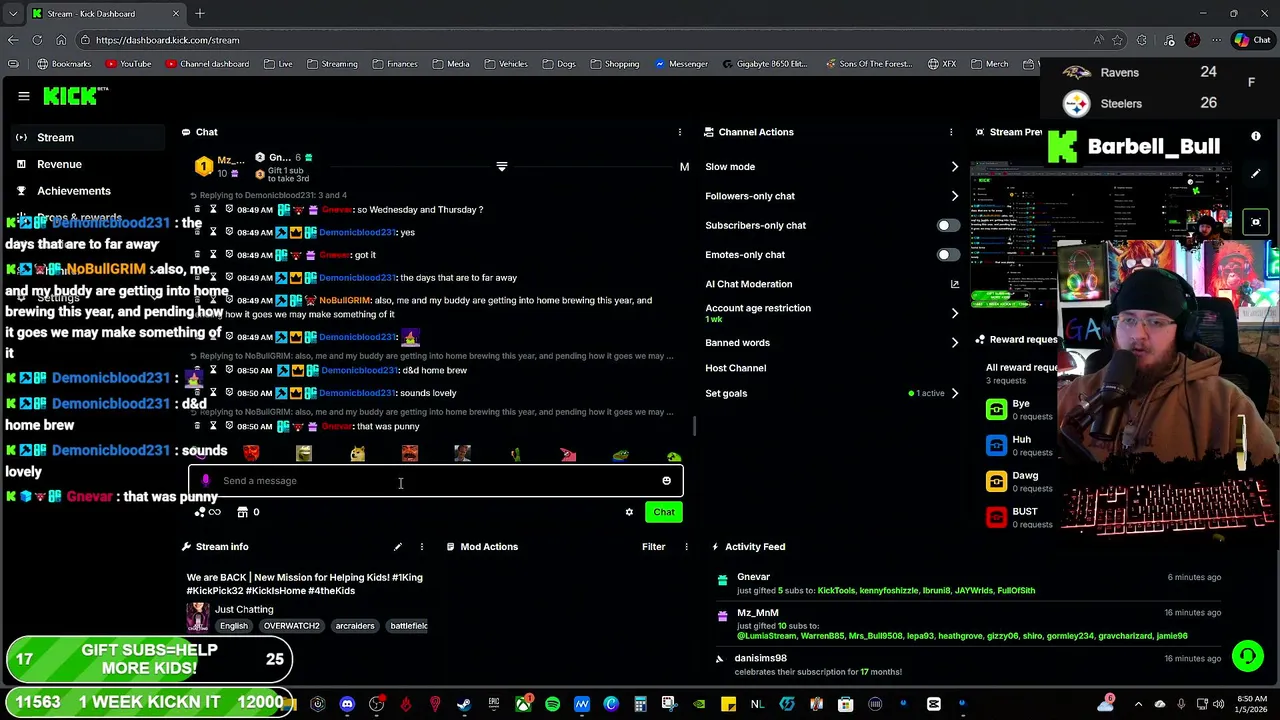Click Filter in Mod Actions panel

[654, 547]
